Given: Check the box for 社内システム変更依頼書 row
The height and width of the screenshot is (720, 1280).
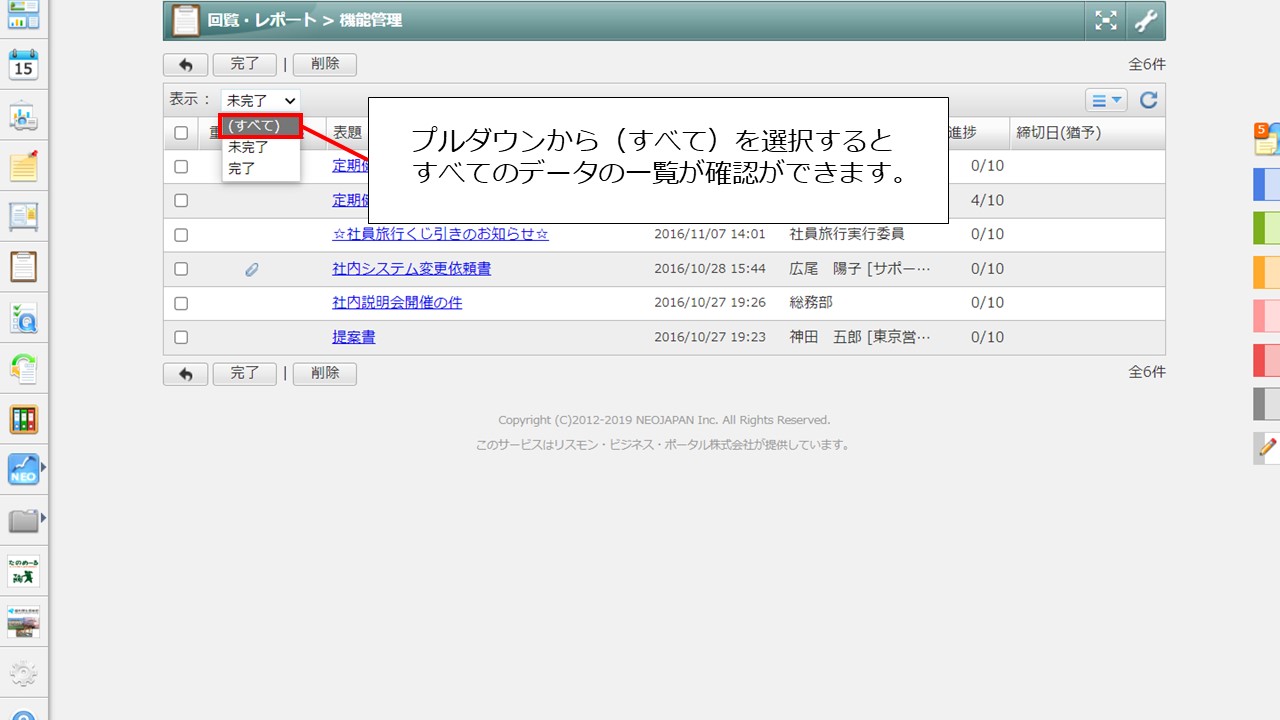Looking at the screenshot, I should coord(181,269).
